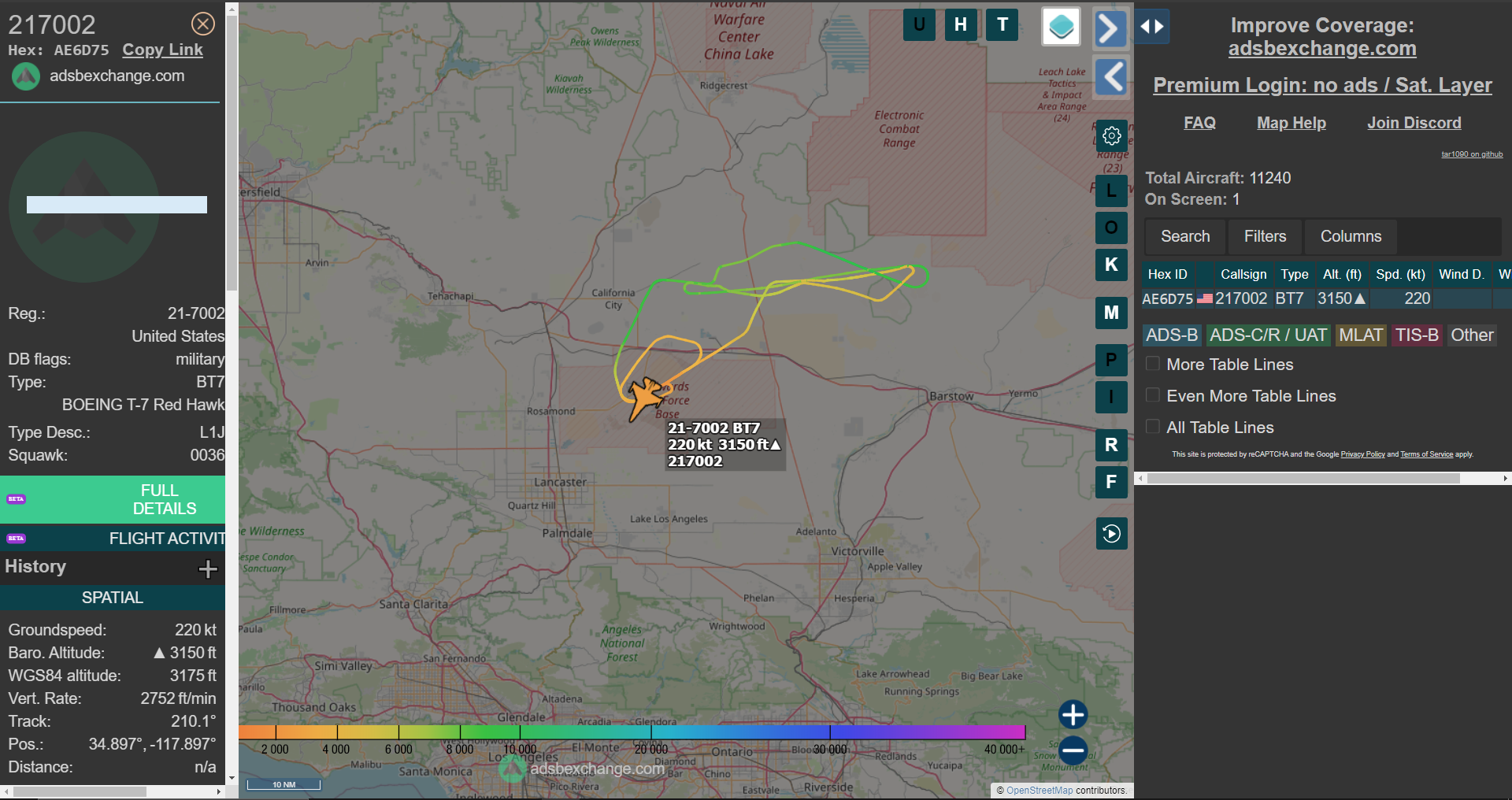Open the tar1090 on github link
The height and width of the screenshot is (800, 1512).
(1472, 154)
